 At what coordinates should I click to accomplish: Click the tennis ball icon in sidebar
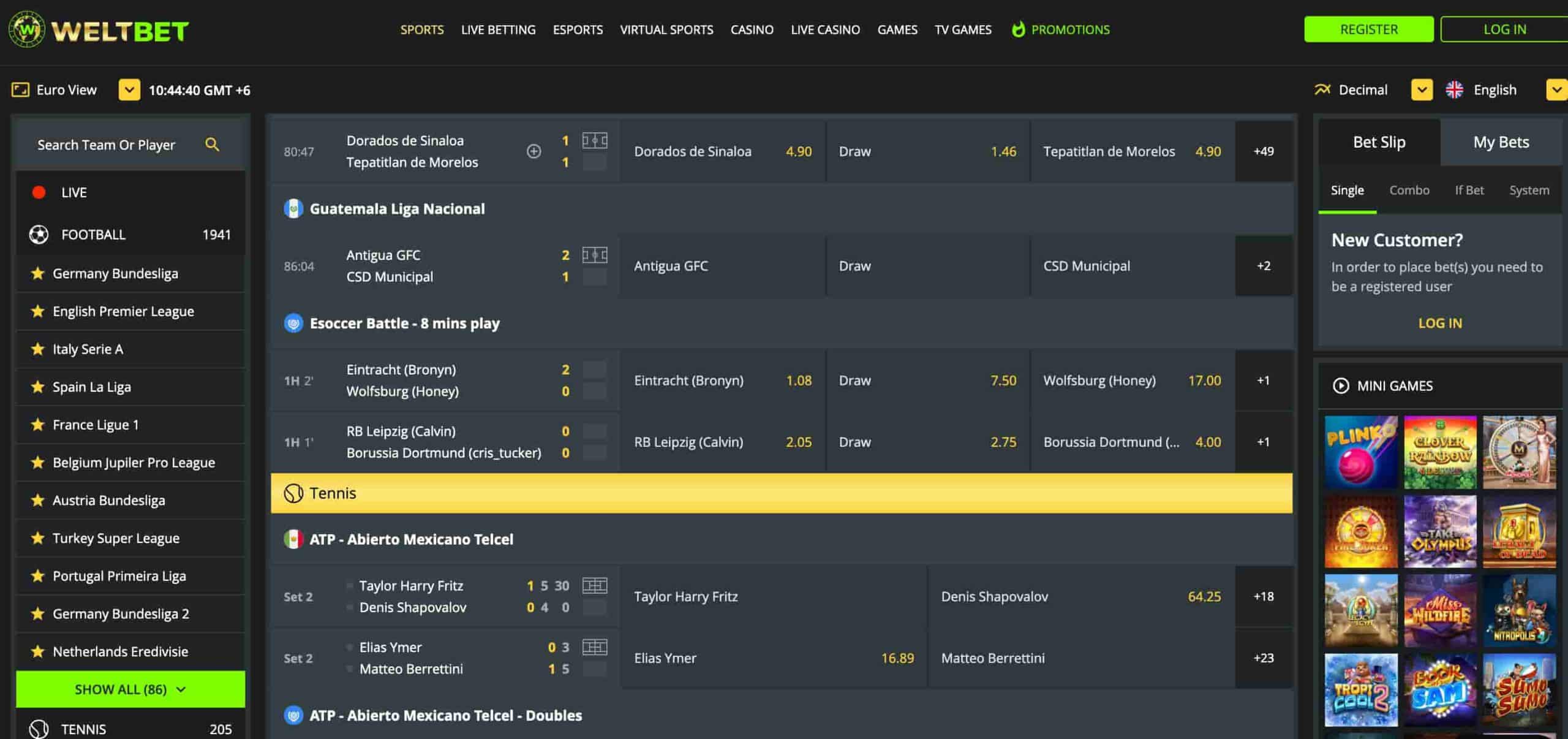click(39, 729)
